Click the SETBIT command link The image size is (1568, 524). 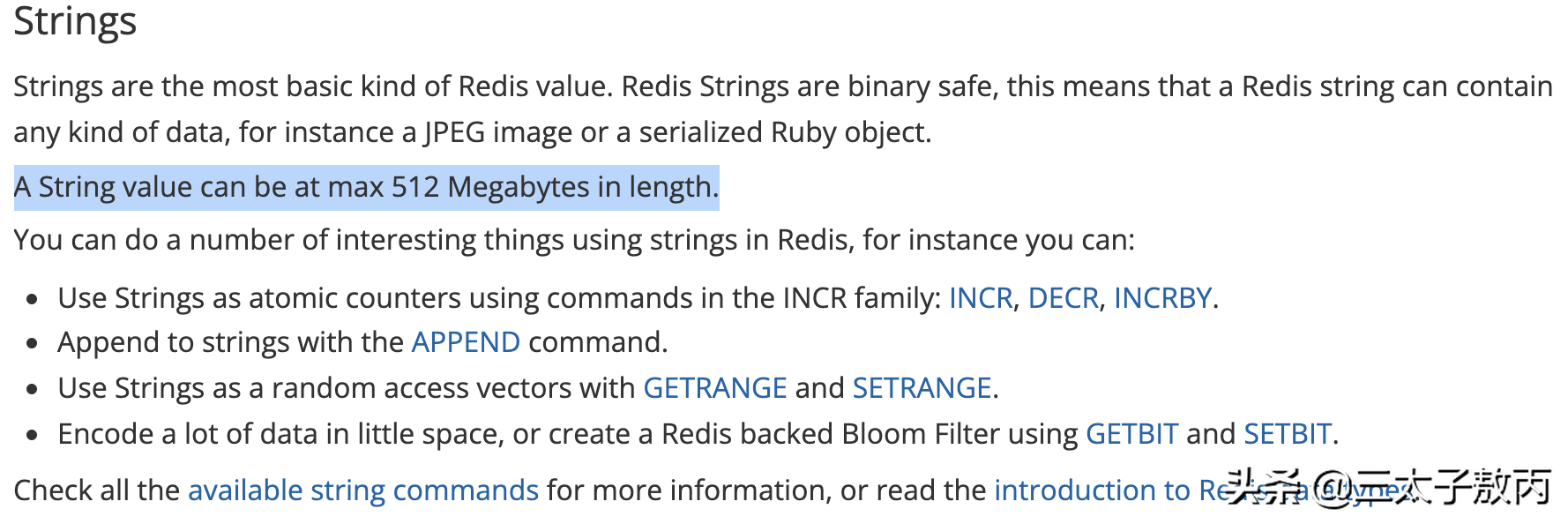(x=1288, y=434)
